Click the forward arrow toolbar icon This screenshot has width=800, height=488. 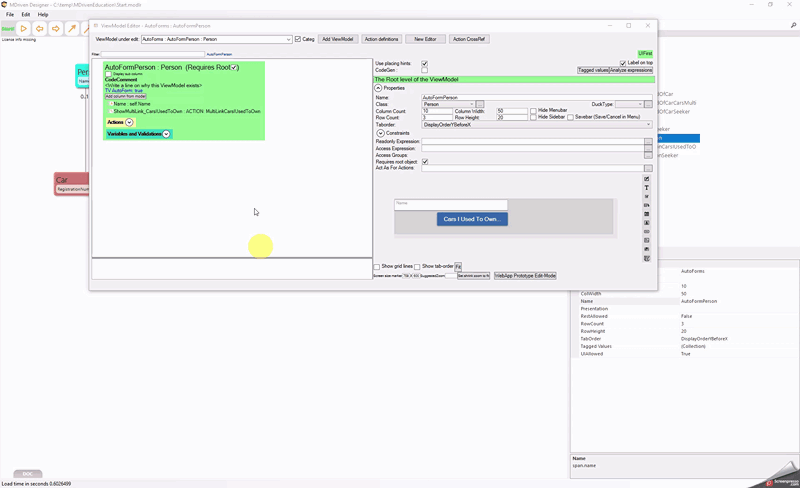point(56,29)
